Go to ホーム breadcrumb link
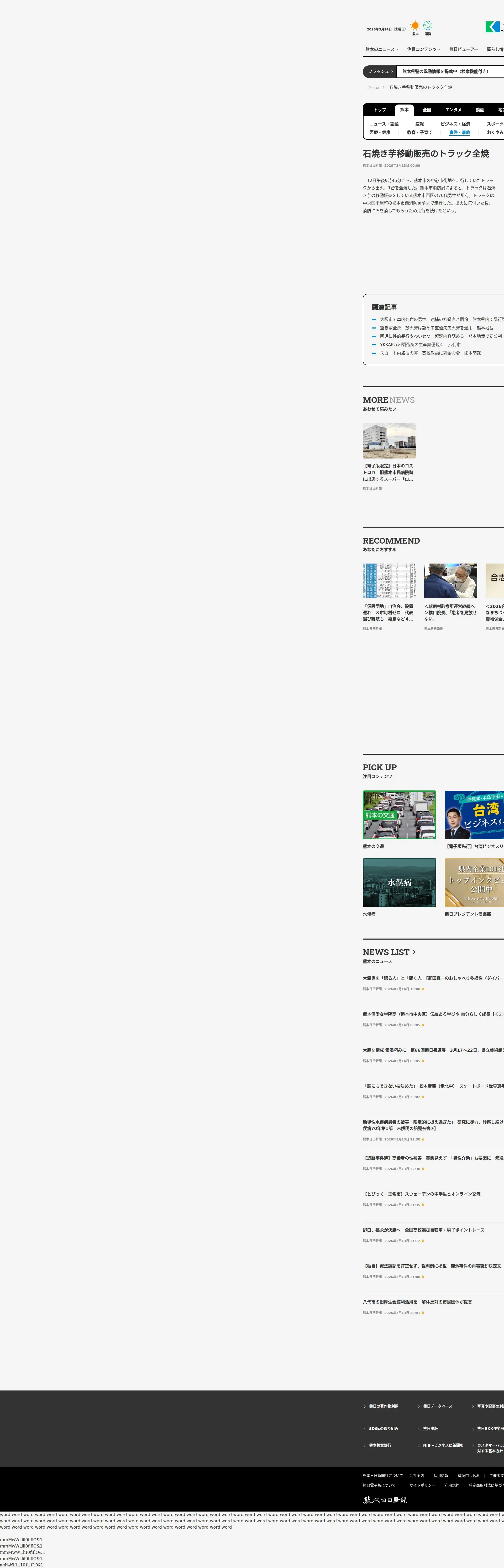Viewport: 504px width, 1568px height. [372, 87]
